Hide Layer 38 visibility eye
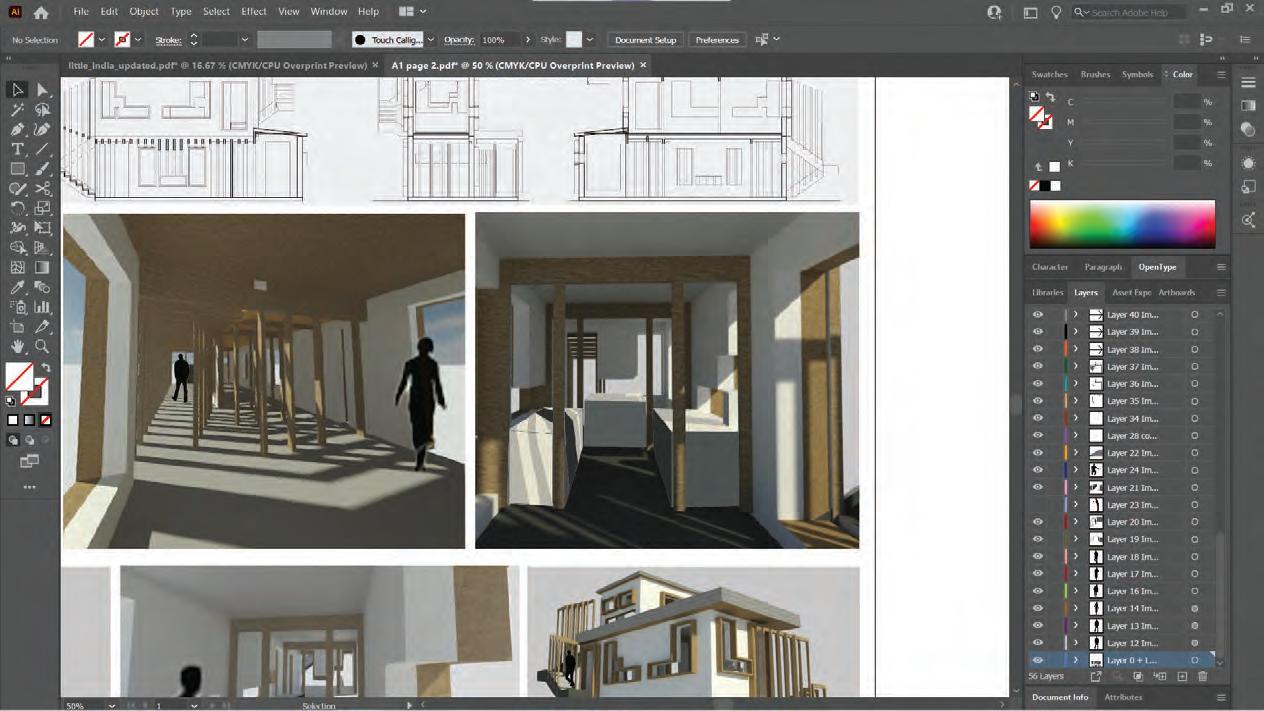Screen dimensions: 1264x711 tap(1038, 349)
